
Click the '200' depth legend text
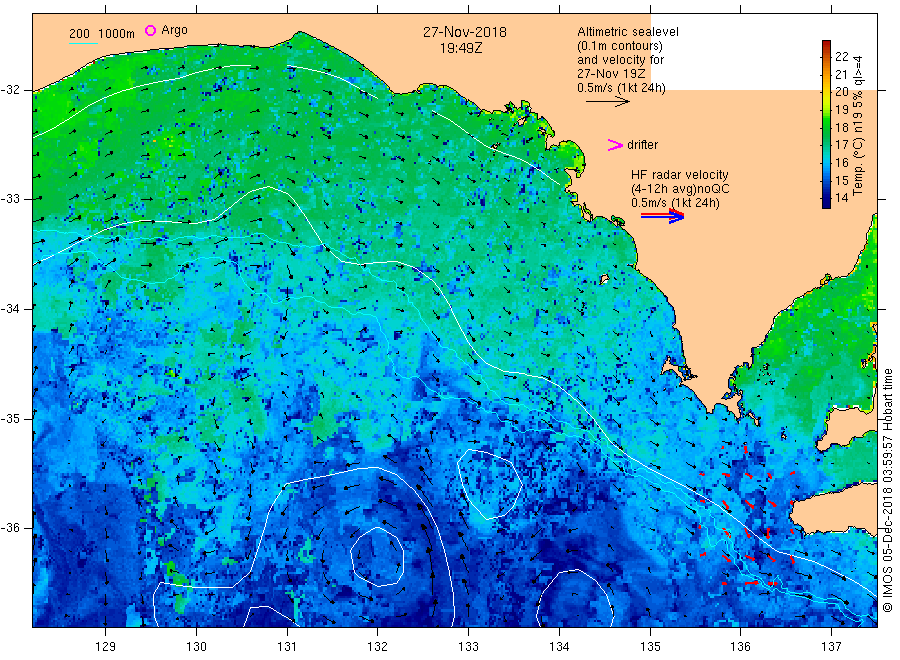click(x=79, y=34)
